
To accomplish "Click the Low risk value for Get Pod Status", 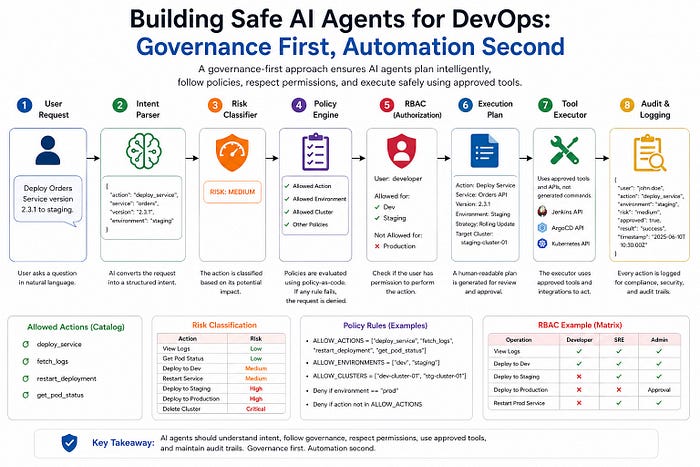I will pyautogui.click(x=256, y=359).
